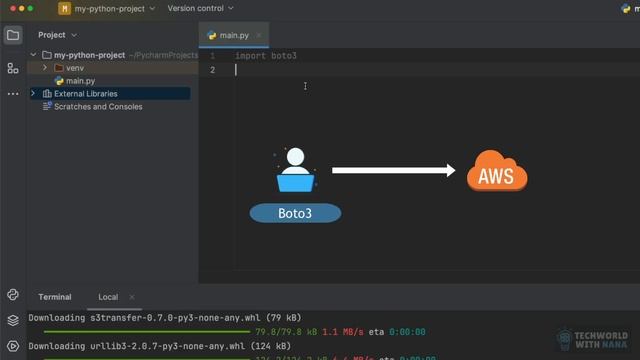Open the Project tool window folder icon
Viewport: 640px width, 360px height.
pos(13,35)
